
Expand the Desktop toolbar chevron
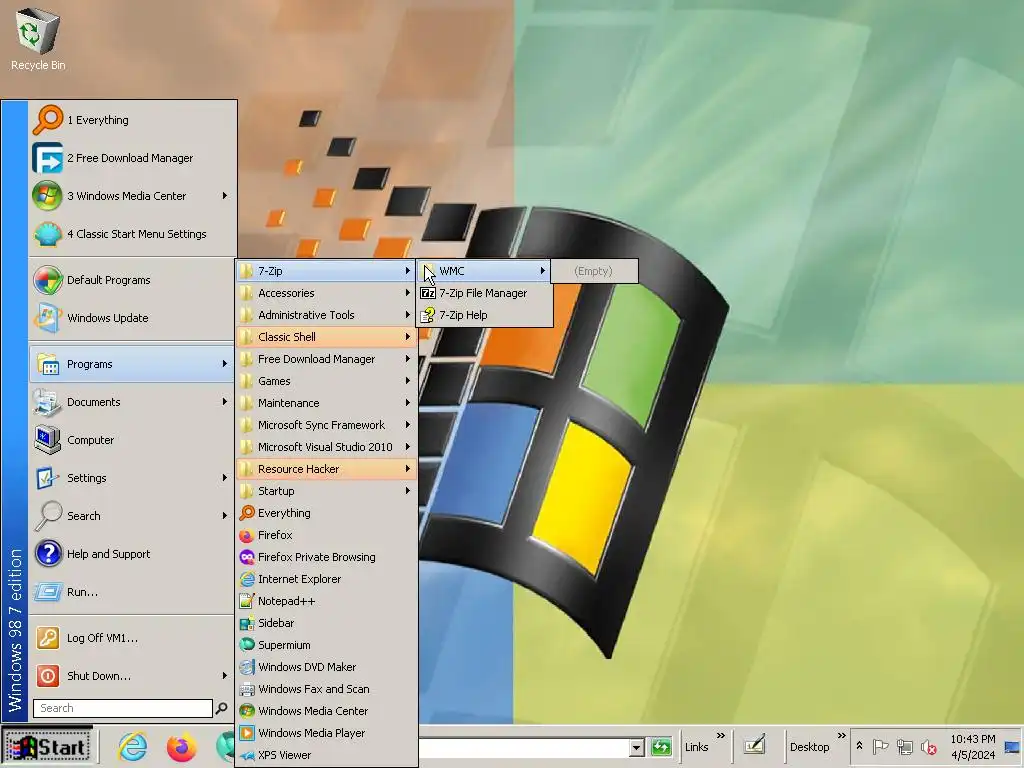click(x=841, y=736)
